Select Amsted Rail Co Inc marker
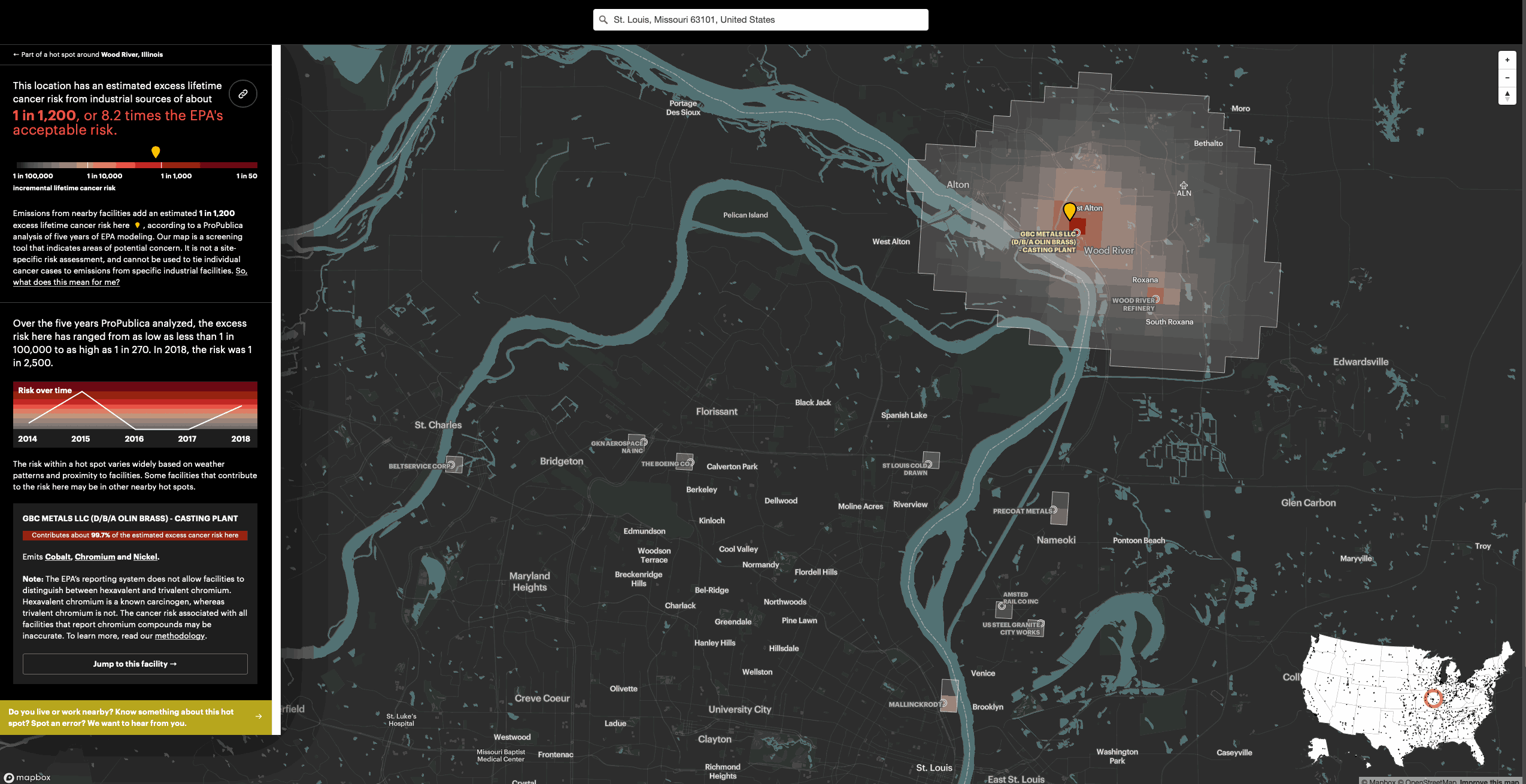The height and width of the screenshot is (784, 1526). 1002,606
